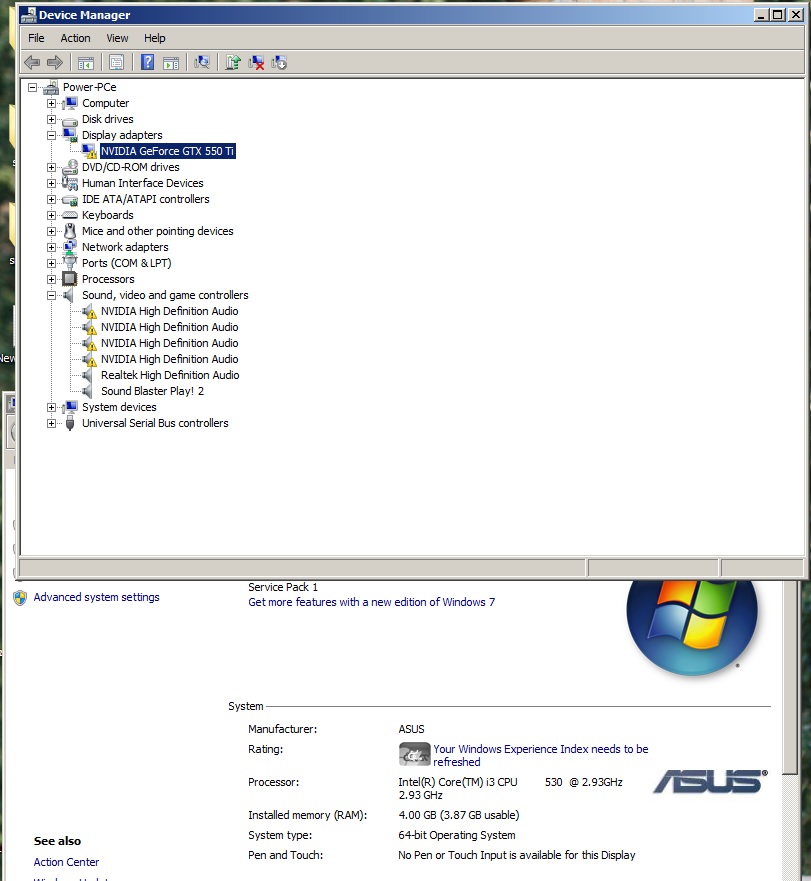Click the ASUS manufacturer logo

click(710, 782)
